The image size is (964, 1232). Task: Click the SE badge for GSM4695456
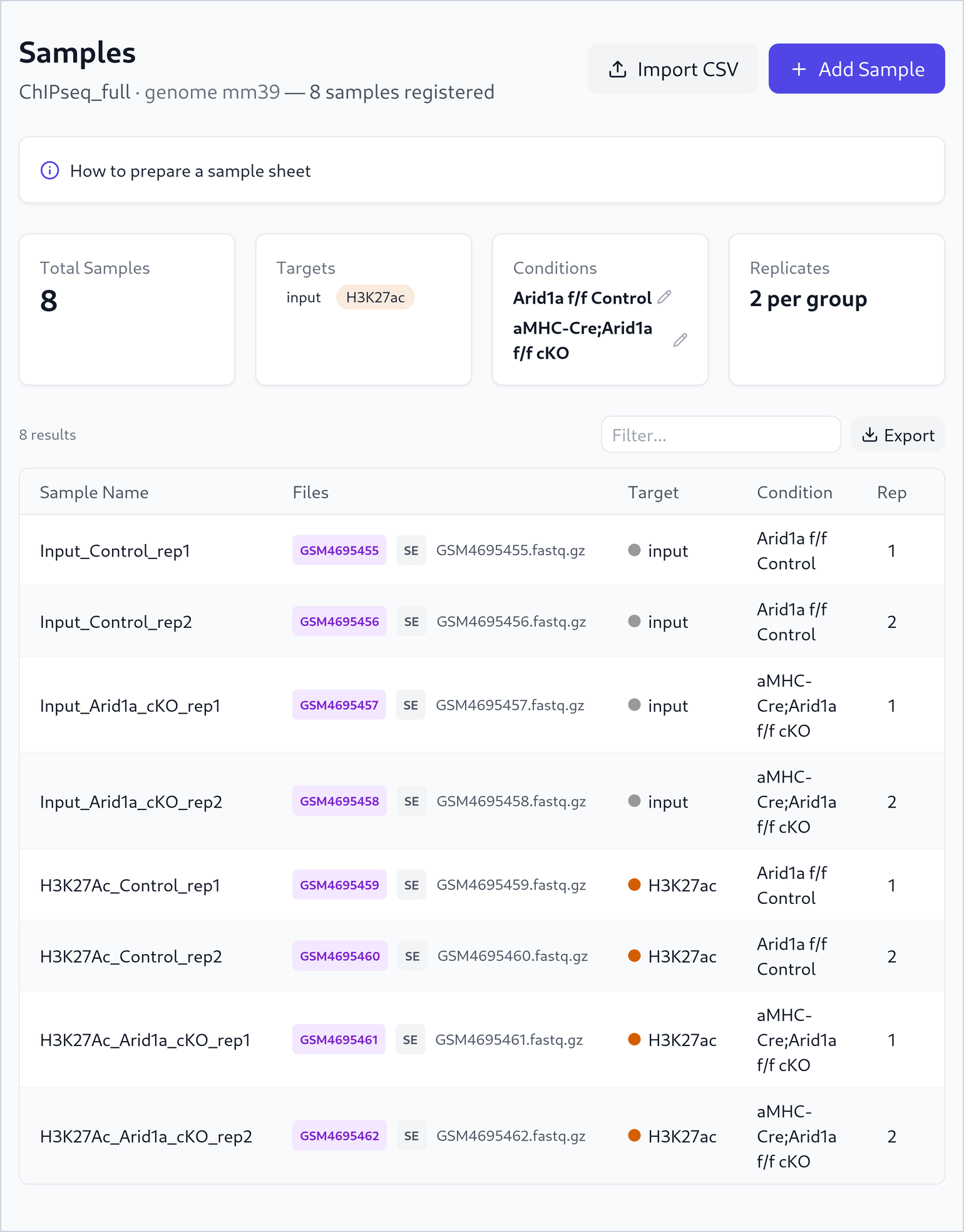point(411,622)
